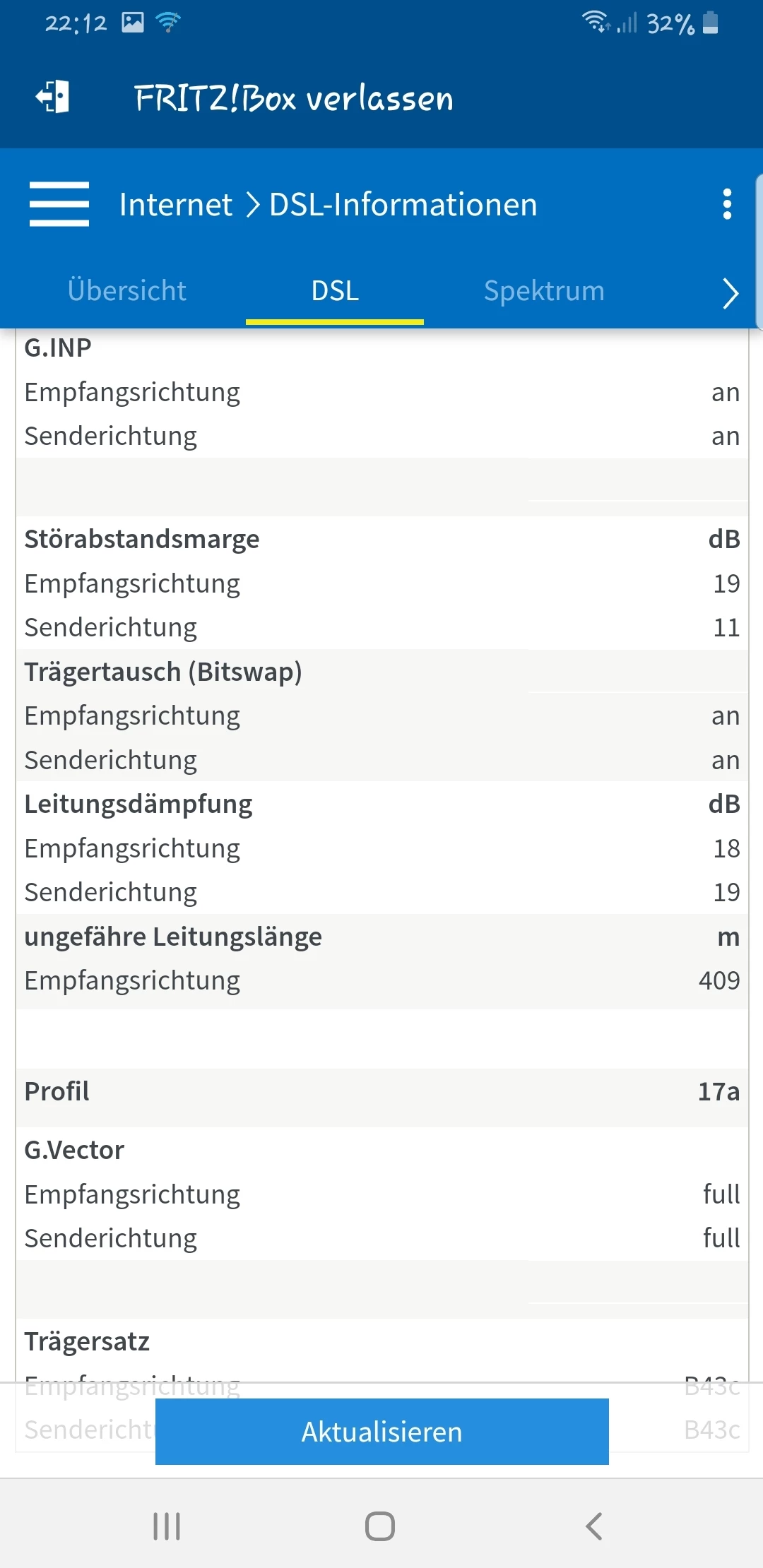Viewport: 763px width, 1568px height.
Task: Open the Spektrum tab
Action: [x=544, y=291]
